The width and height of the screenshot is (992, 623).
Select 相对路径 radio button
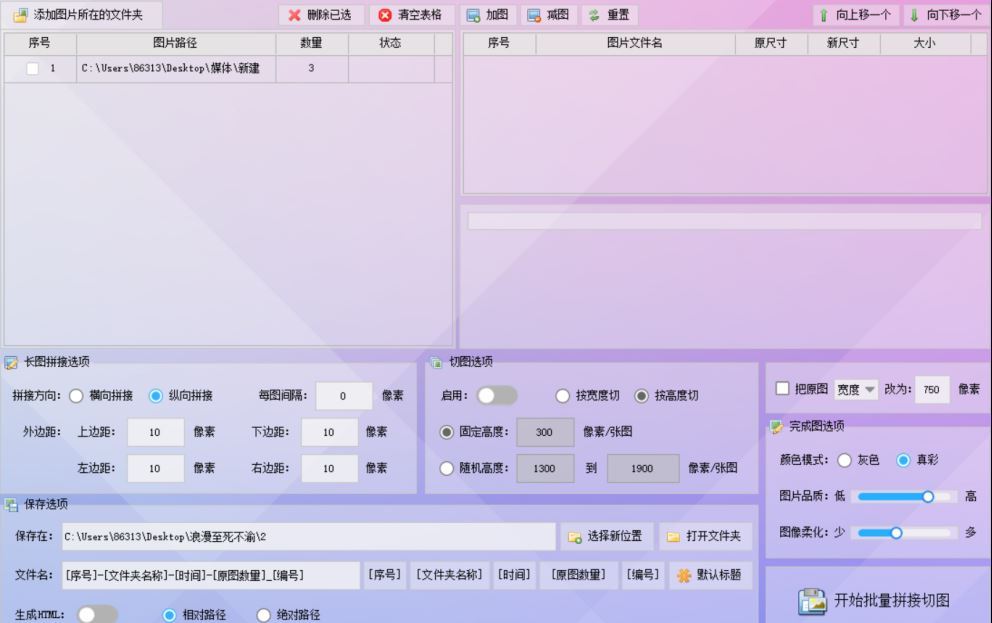tap(169, 615)
